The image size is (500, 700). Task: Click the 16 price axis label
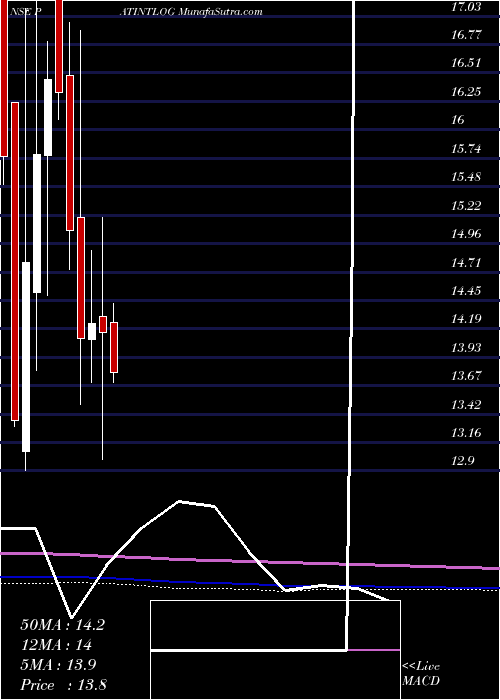coord(458,120)
